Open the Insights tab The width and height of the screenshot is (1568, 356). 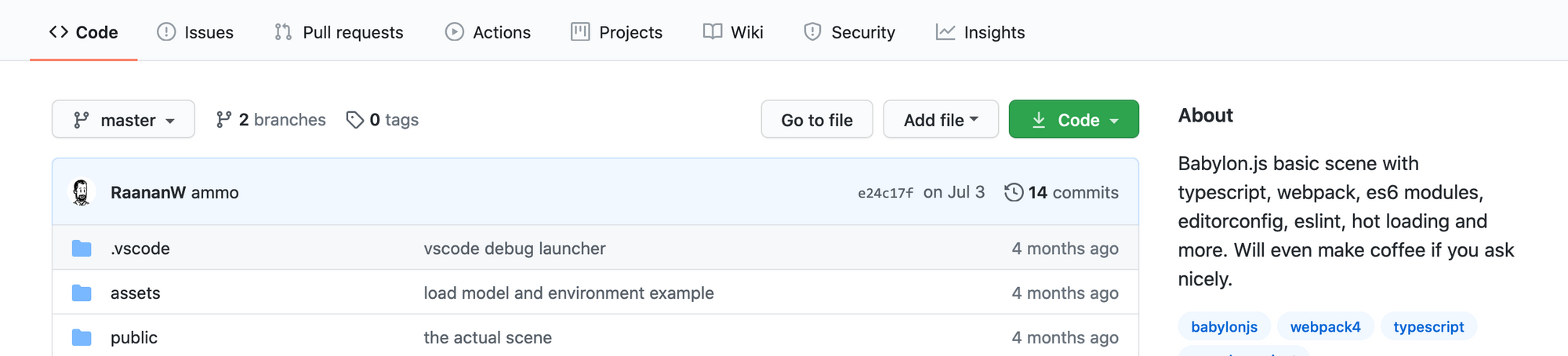click(x=980, y=32)
